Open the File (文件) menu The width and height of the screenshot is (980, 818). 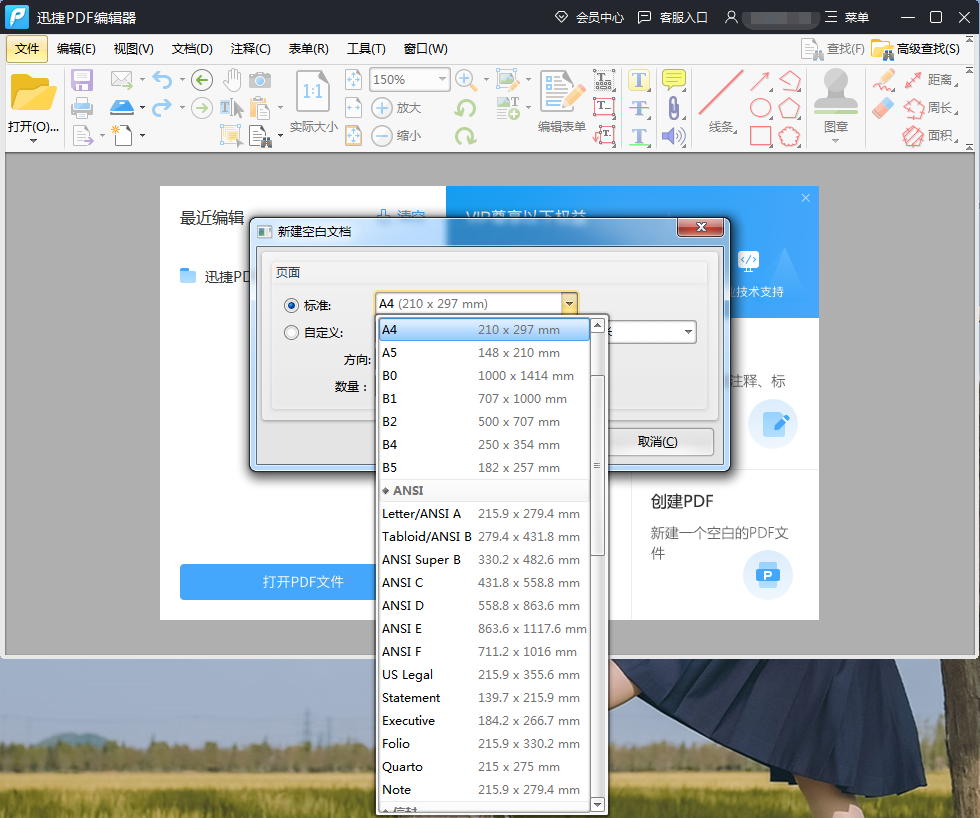point(27,49)
